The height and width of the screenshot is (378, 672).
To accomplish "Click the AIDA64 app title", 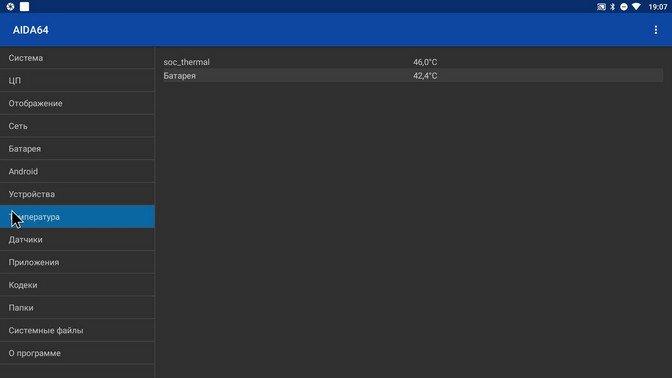I will (30, 30).
